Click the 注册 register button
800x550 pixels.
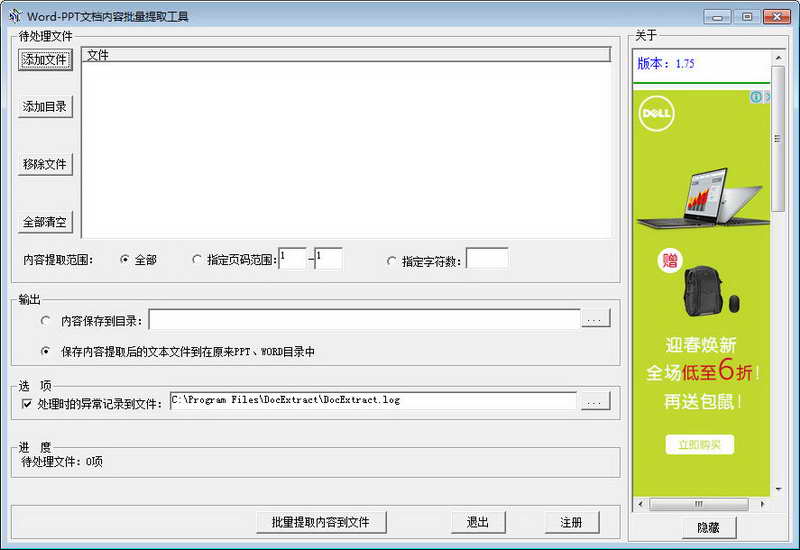click(572, 522)
